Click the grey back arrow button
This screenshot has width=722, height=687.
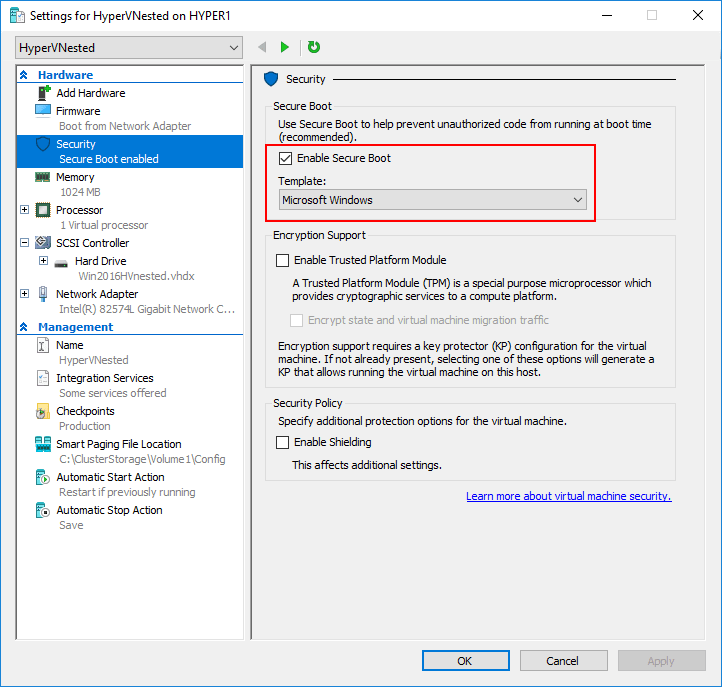pos(262,47)
